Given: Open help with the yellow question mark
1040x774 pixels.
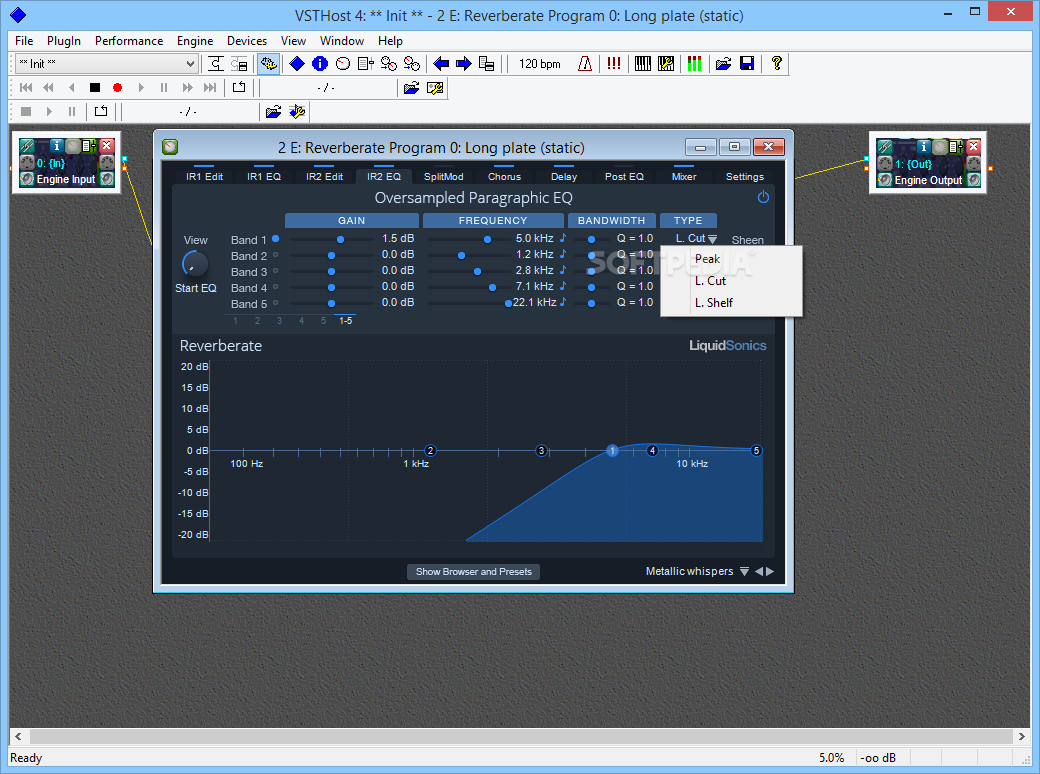Looking at the screenshot, I should click(x=777, y=64).
